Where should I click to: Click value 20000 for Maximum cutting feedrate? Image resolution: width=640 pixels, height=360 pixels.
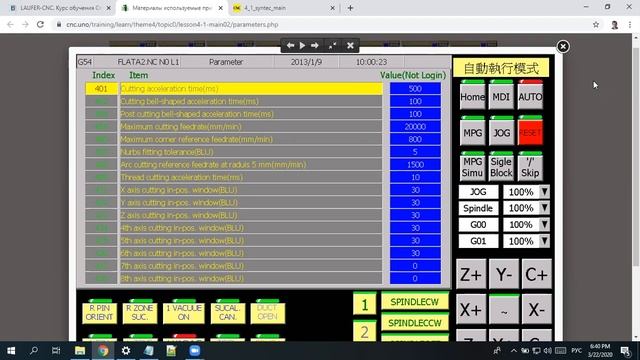point(415,127)
